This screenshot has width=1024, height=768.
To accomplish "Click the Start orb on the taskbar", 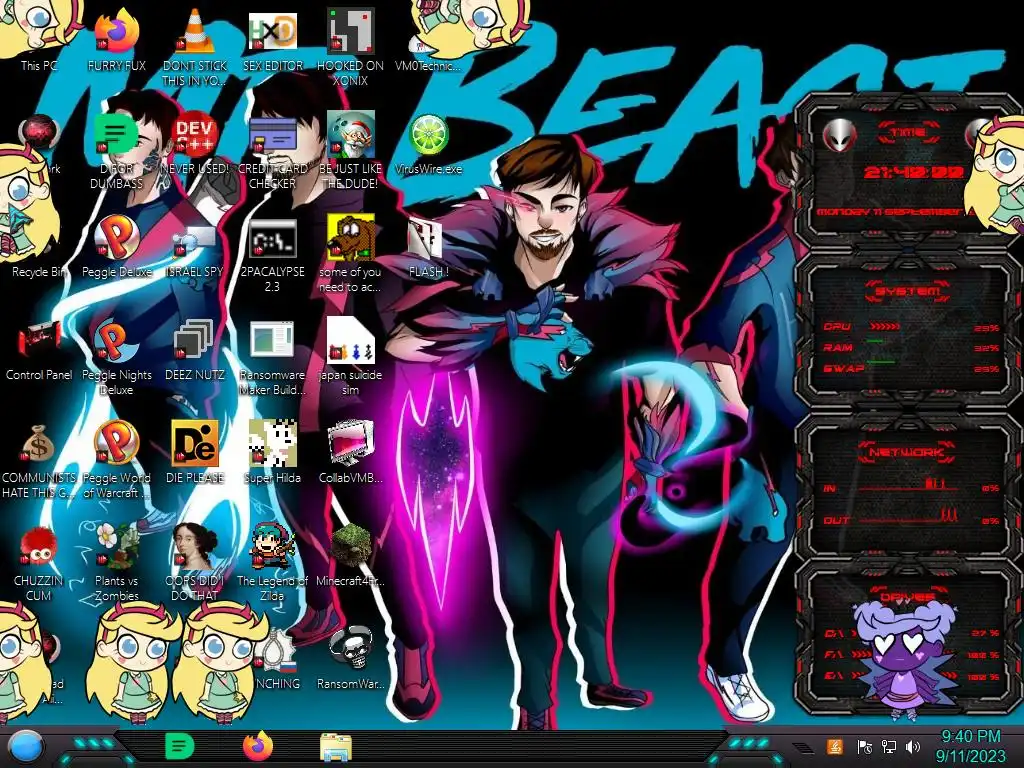I will [25, 746].
